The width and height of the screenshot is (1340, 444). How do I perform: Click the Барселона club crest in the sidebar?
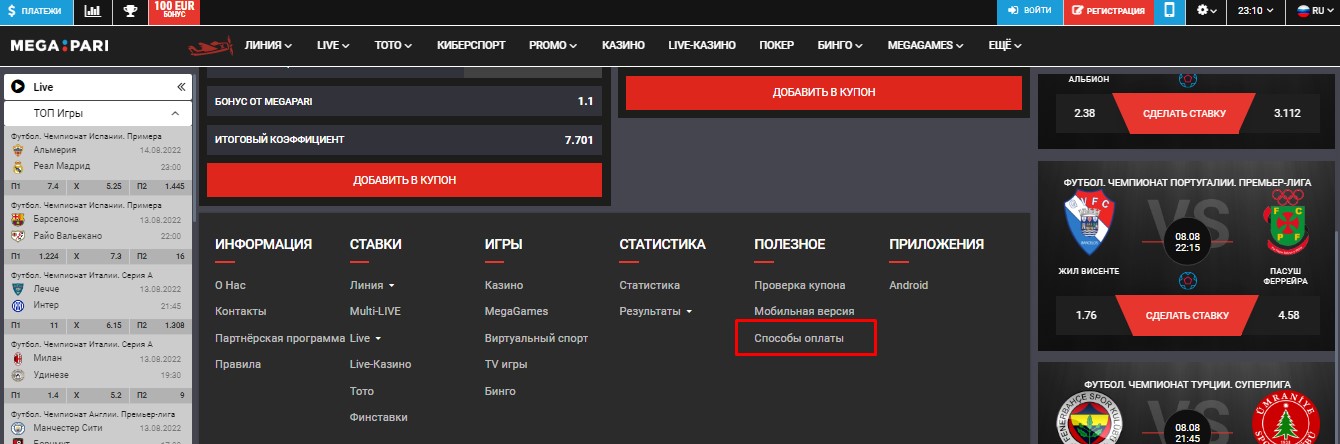click(18, 219)
